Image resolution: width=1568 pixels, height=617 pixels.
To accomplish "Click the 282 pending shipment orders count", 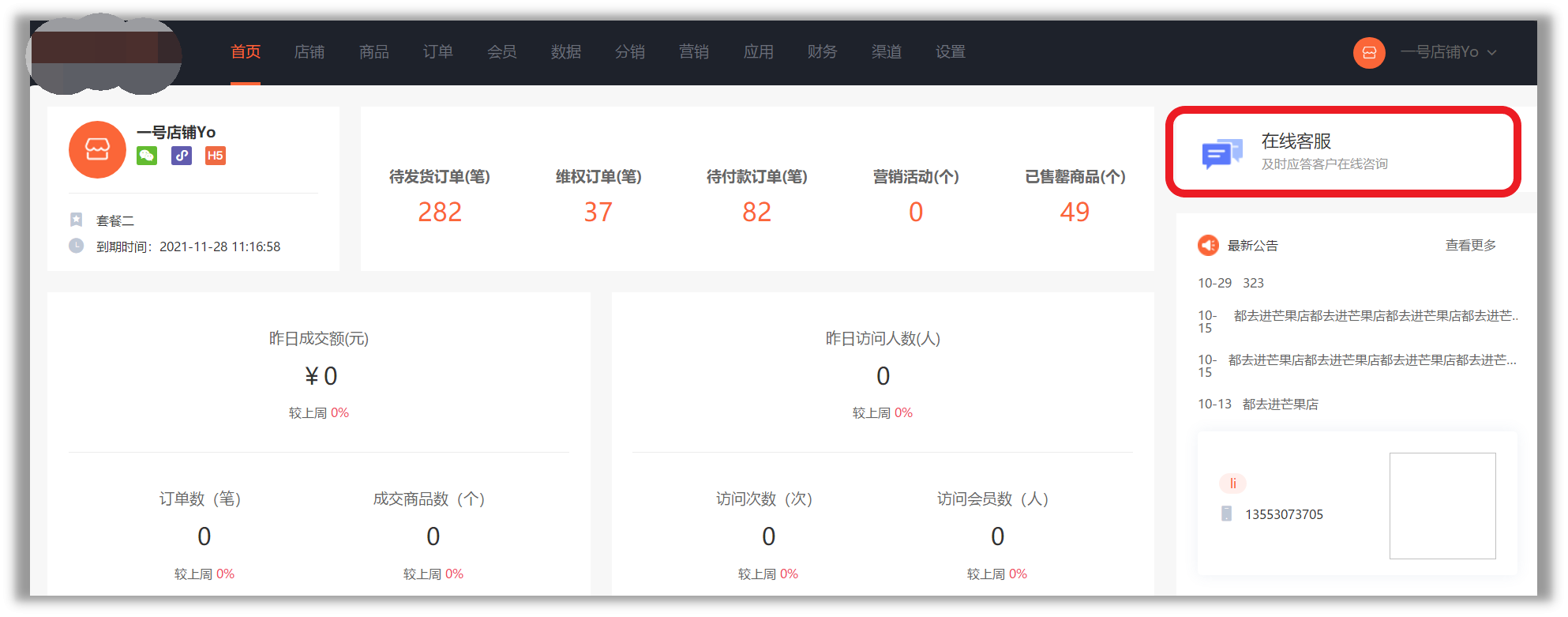I will click(x=440, y=212).
